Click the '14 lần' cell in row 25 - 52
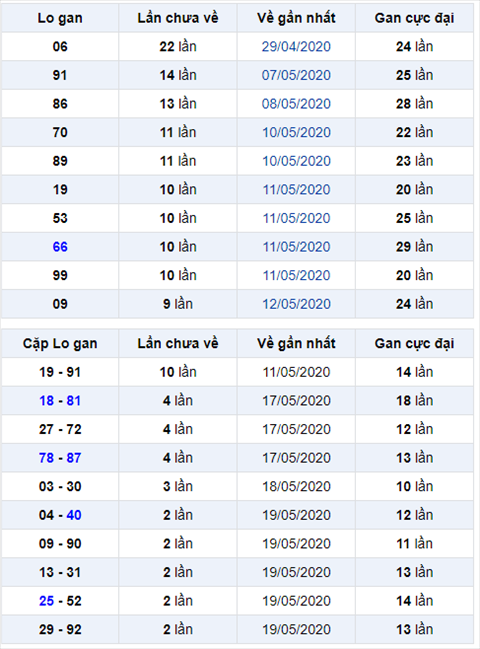Image resolution: width=480 pixels, height=649 pixels. tap(414, 601)
